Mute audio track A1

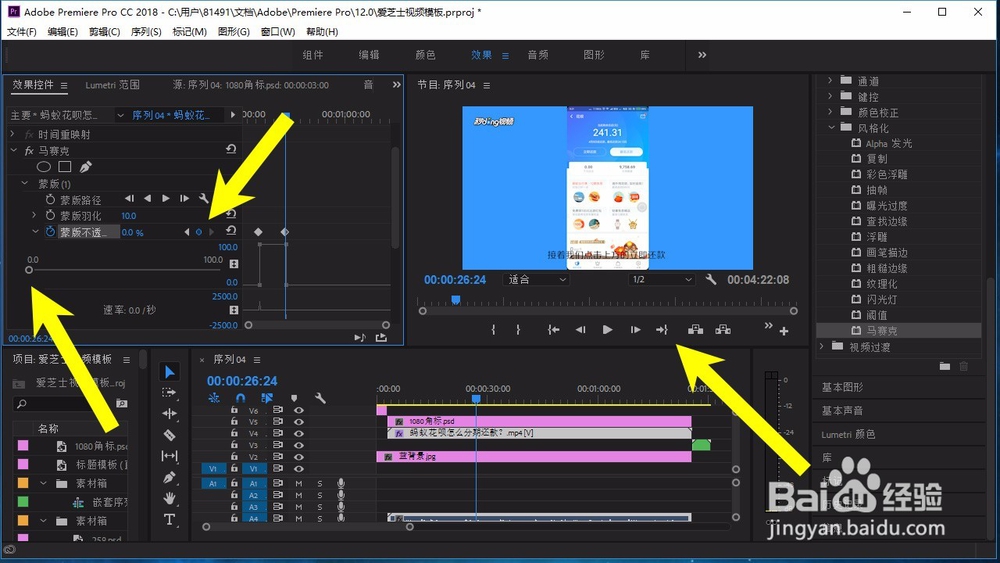(298, 484)
